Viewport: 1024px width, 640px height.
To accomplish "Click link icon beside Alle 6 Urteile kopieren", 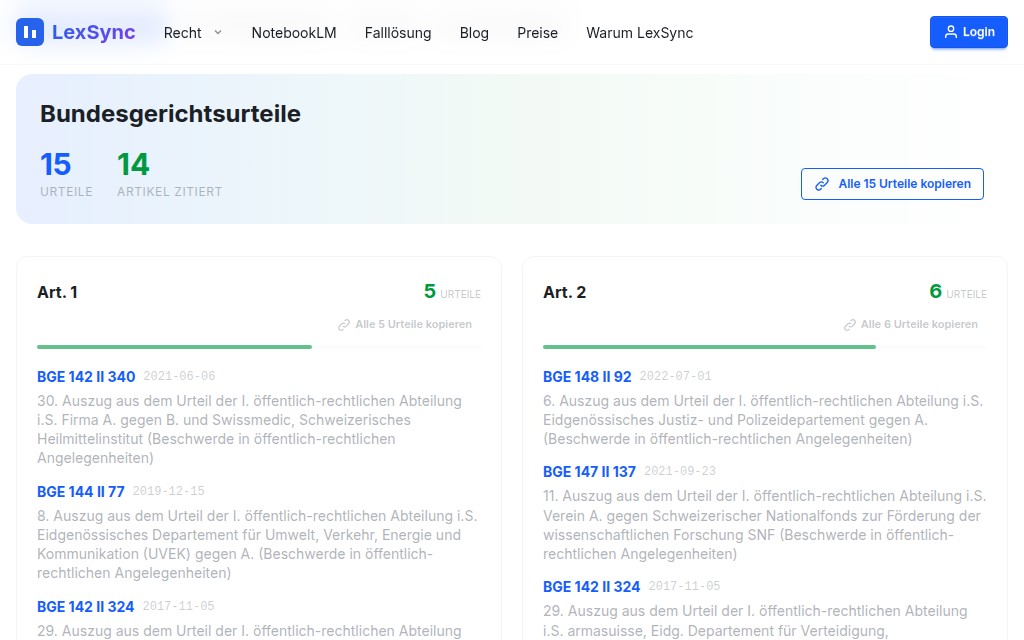I will point(850,325).
